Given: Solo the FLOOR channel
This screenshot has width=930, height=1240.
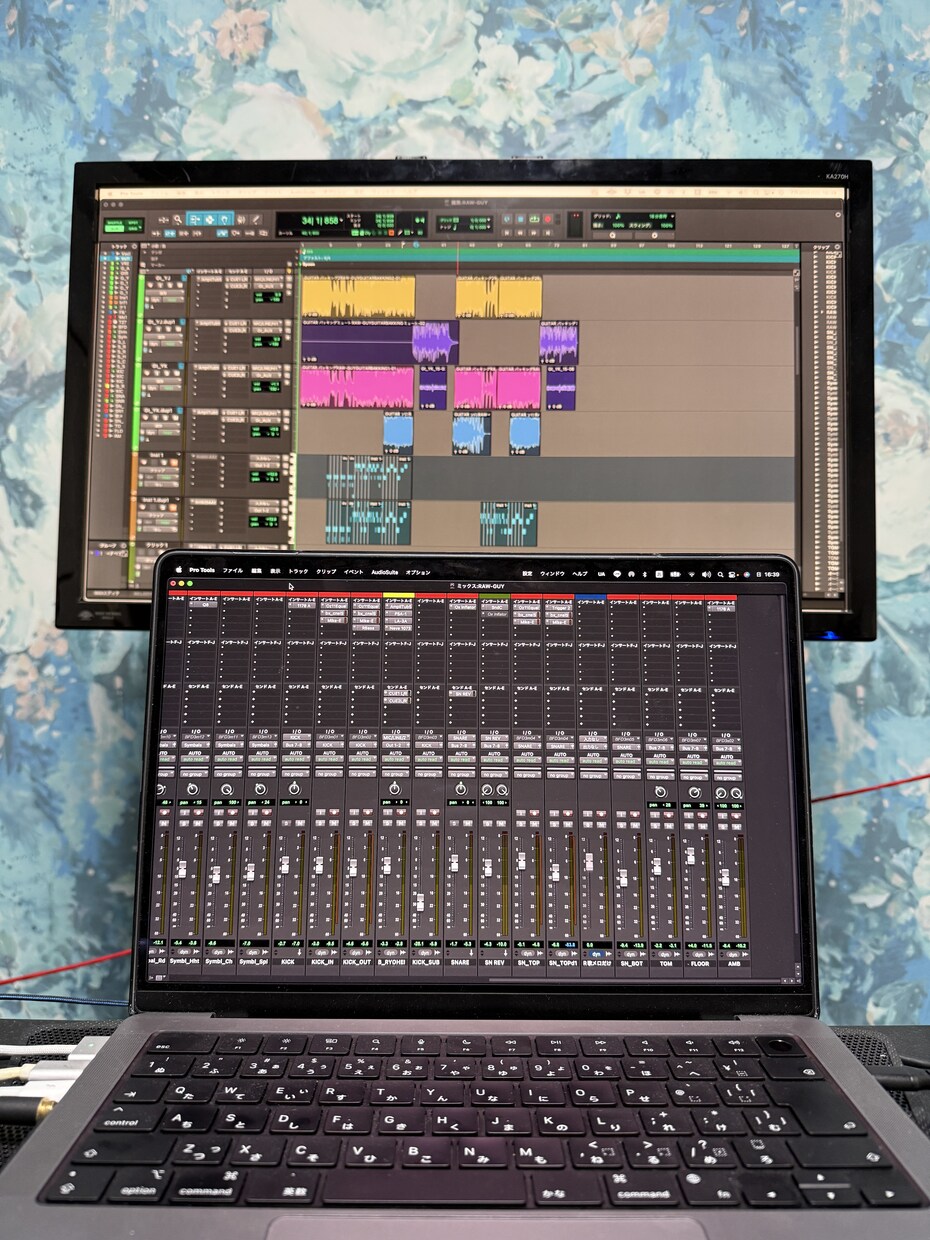Looking at the screenshot, I should 690,826.
